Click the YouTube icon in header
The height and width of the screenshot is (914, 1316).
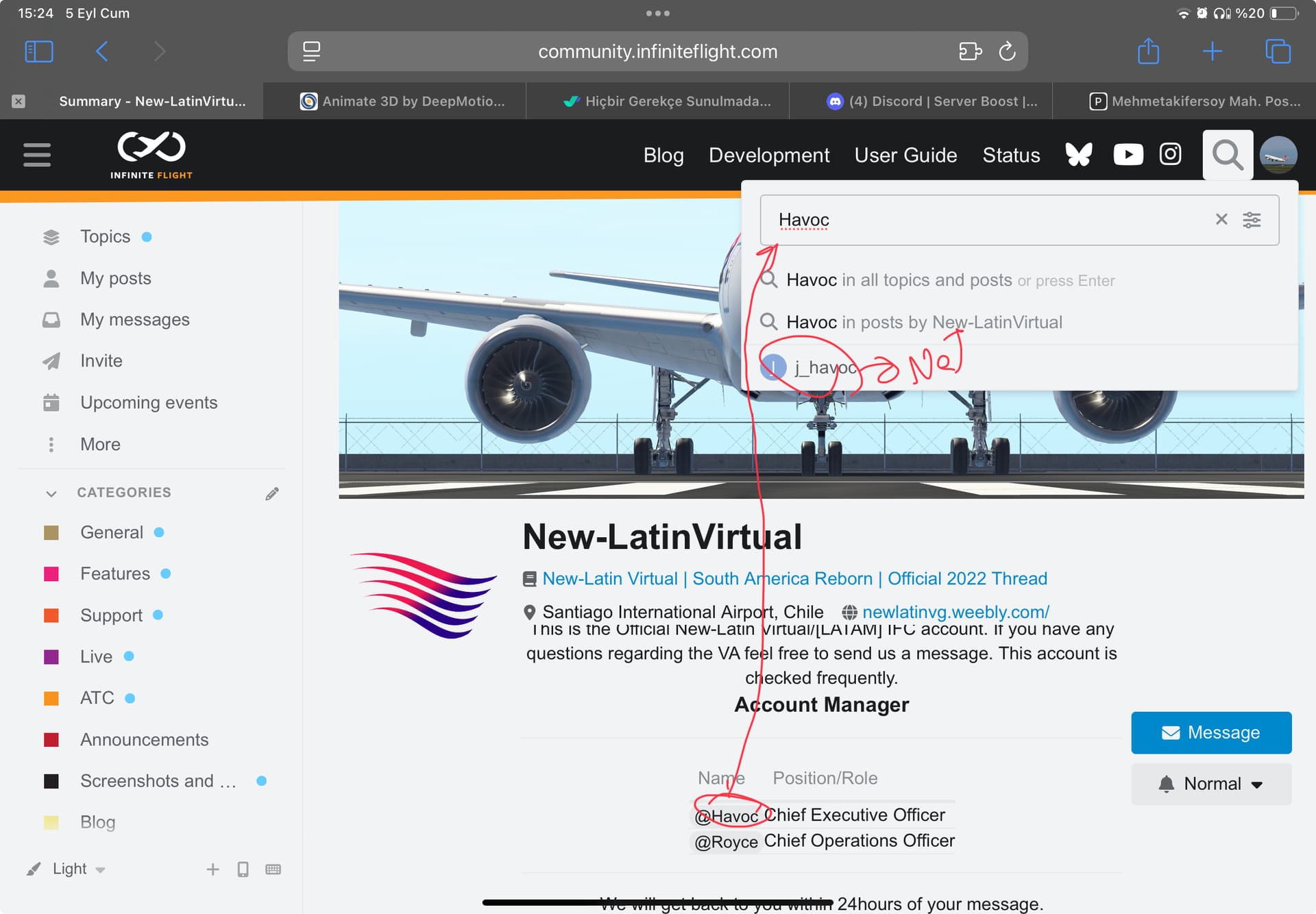click(1128, 155)
